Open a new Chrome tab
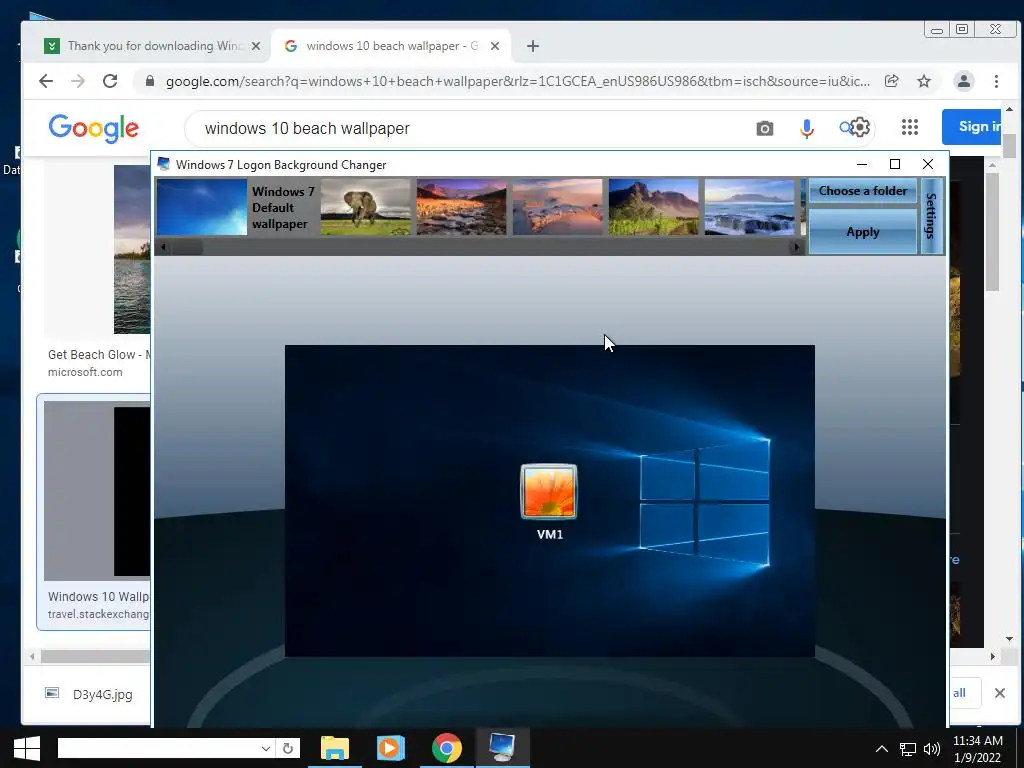Screen dimensions: 1024x768 [533, 46]
